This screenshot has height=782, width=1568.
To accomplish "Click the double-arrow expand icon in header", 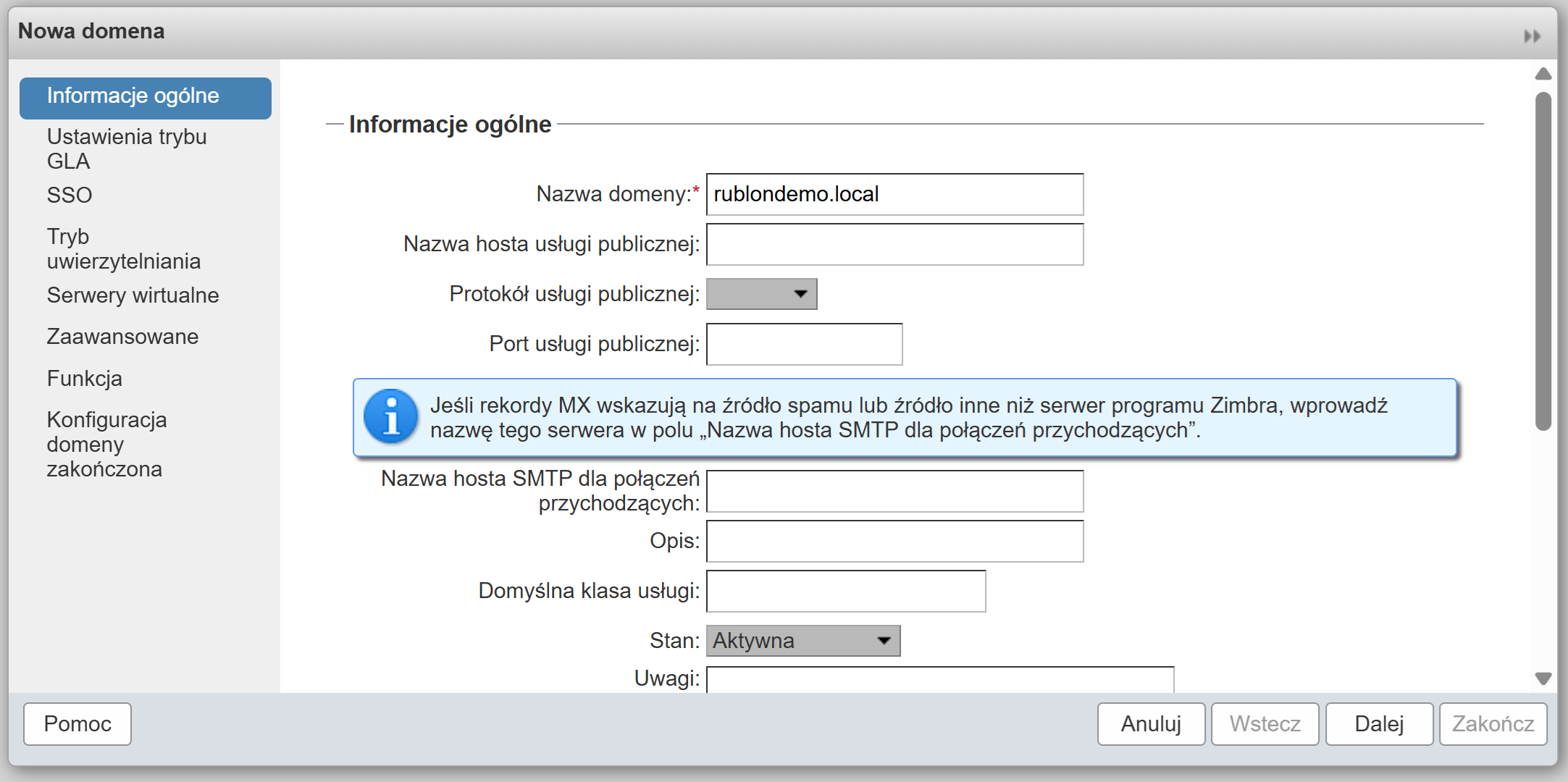I will click(x=1532, y=36).
